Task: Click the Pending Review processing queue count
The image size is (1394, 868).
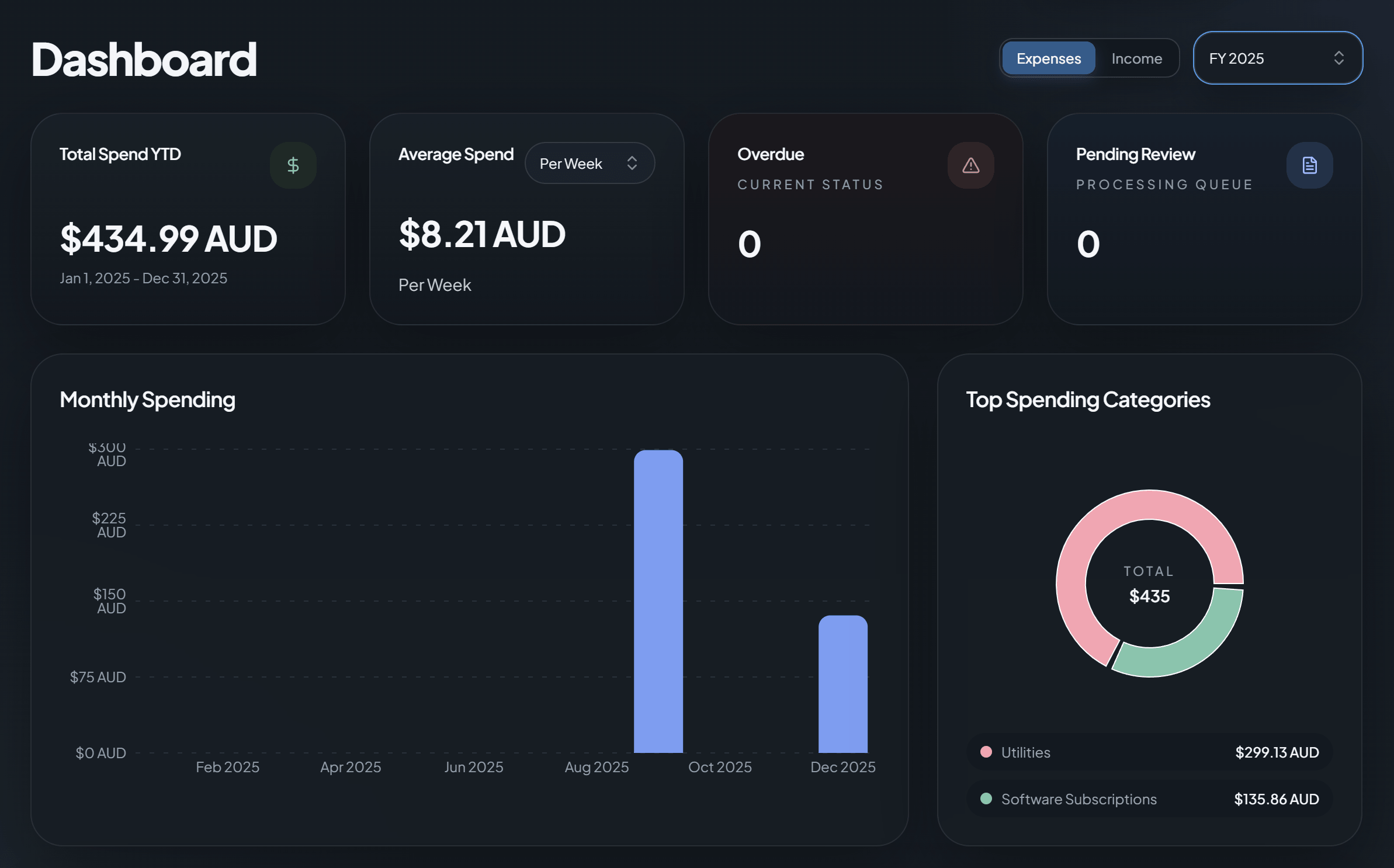Action: 1088,244
